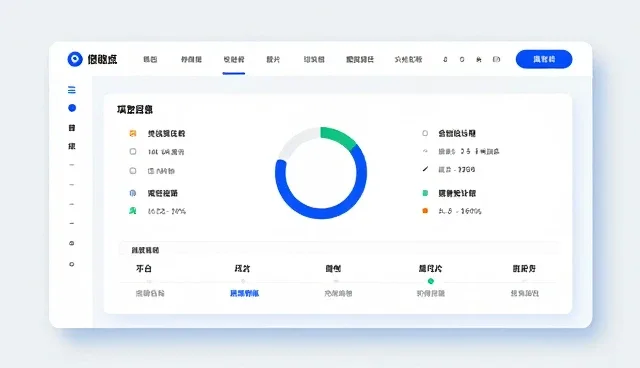Click the pencil slash icon in right legend
640x368 pixels.
pyautogui.click(x=425, y=169)
